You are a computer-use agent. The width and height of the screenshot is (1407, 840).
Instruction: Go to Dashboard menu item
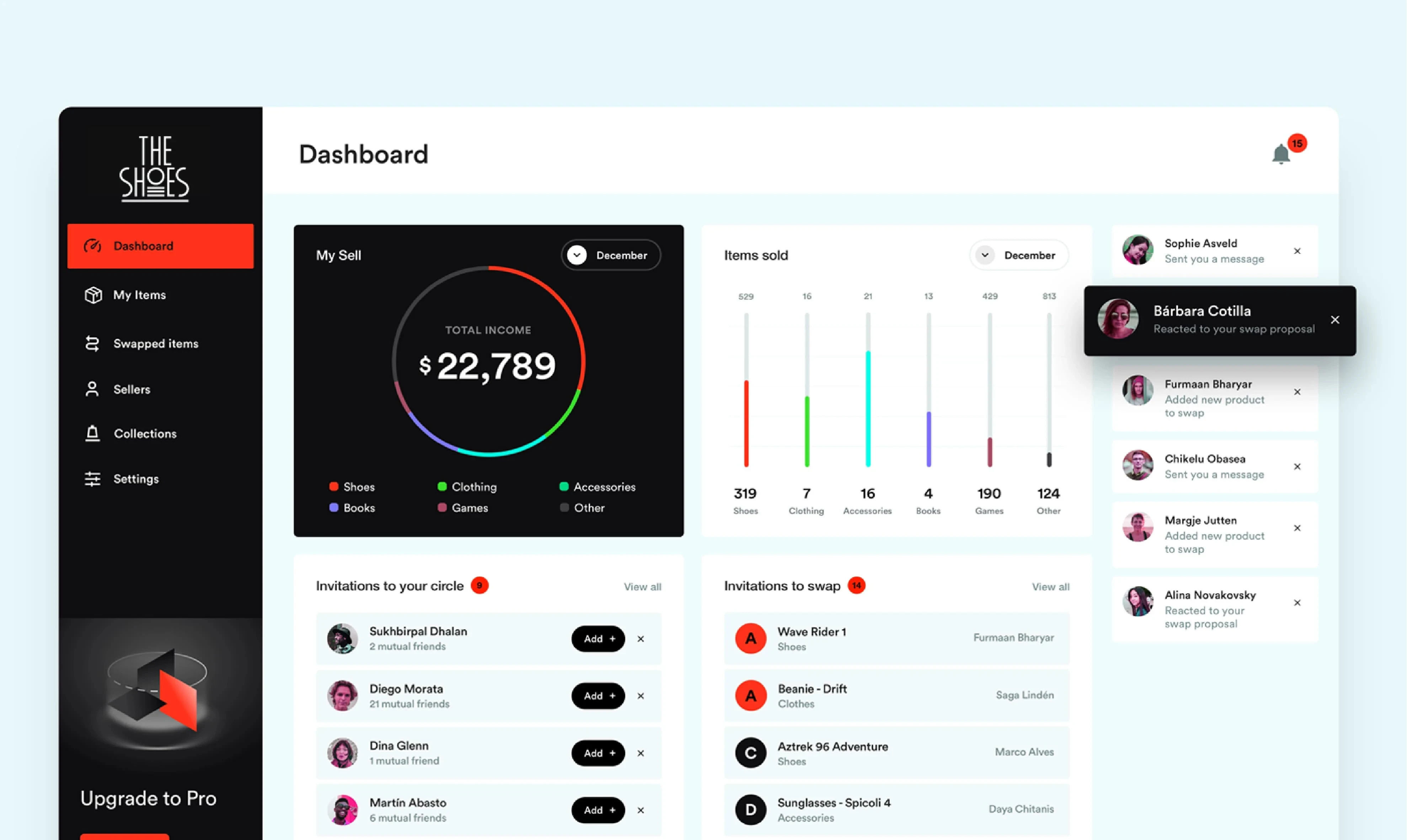click(160, 246)
